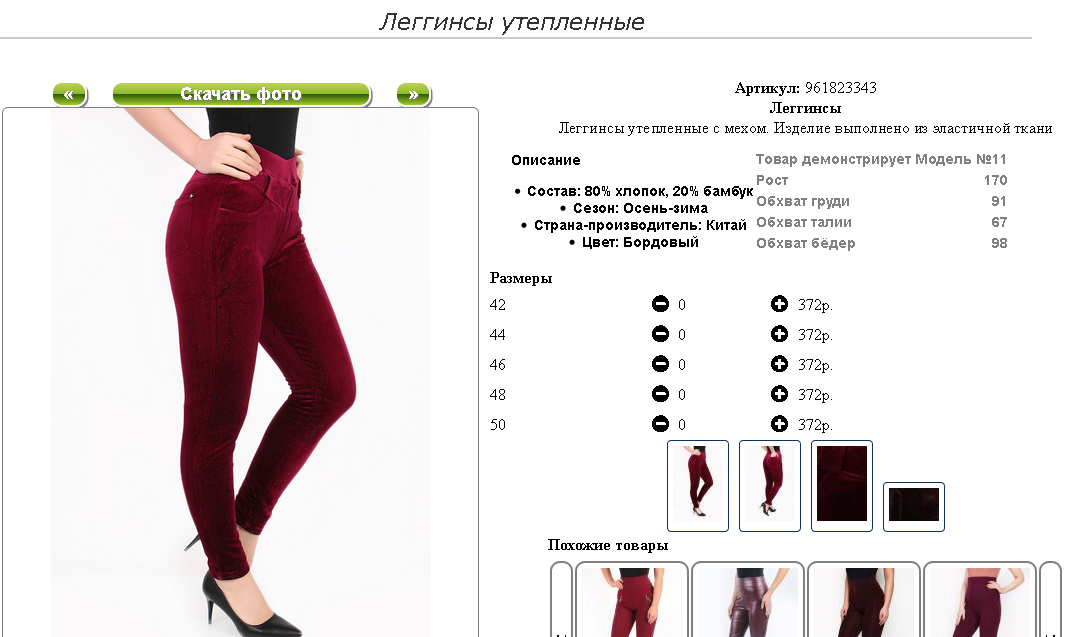Open first leggings side-view thumbnail
Screen dimensions: 1082x637
[698, 486]
